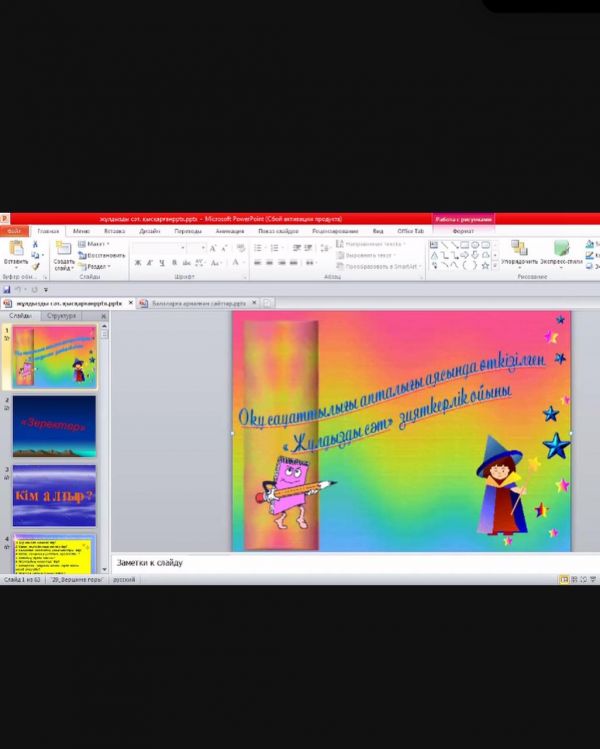Select slide 2 thumbnail «Зеректер»

54,426
